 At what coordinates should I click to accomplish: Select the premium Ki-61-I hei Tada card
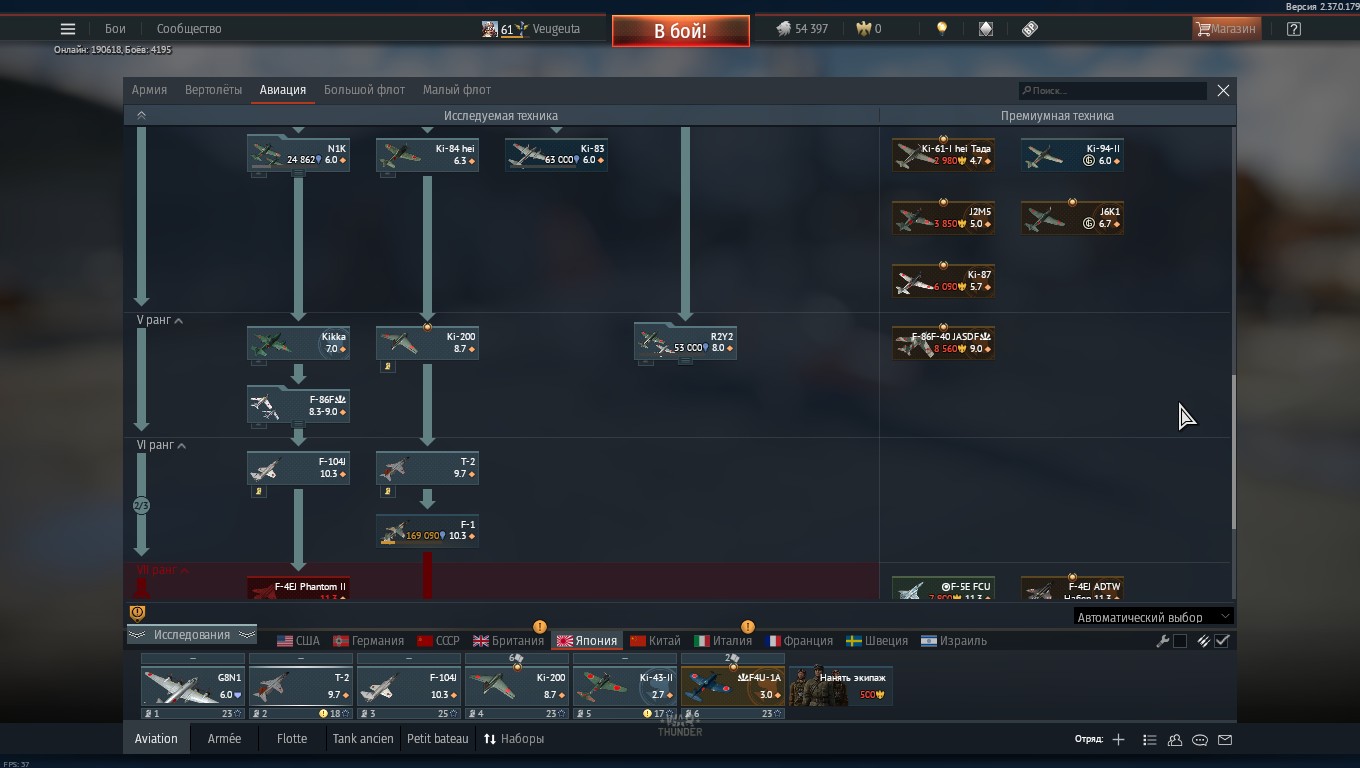click(943, 154)
